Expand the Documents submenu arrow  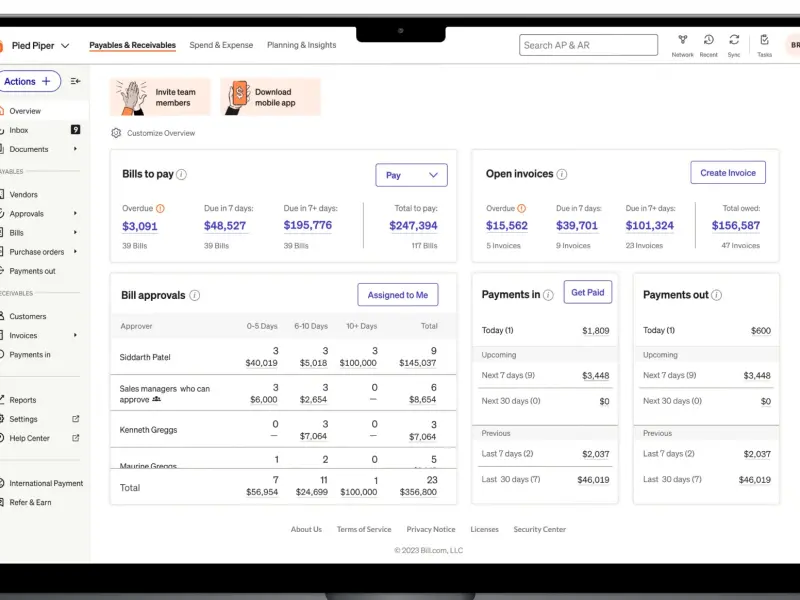[76, 149]
